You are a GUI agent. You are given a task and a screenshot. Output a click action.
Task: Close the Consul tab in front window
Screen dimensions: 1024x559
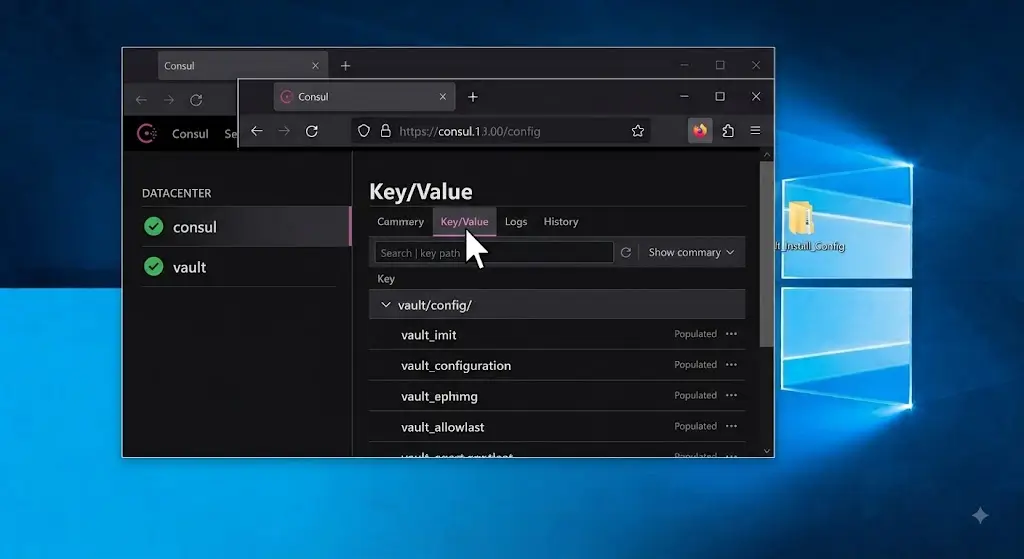443,97
